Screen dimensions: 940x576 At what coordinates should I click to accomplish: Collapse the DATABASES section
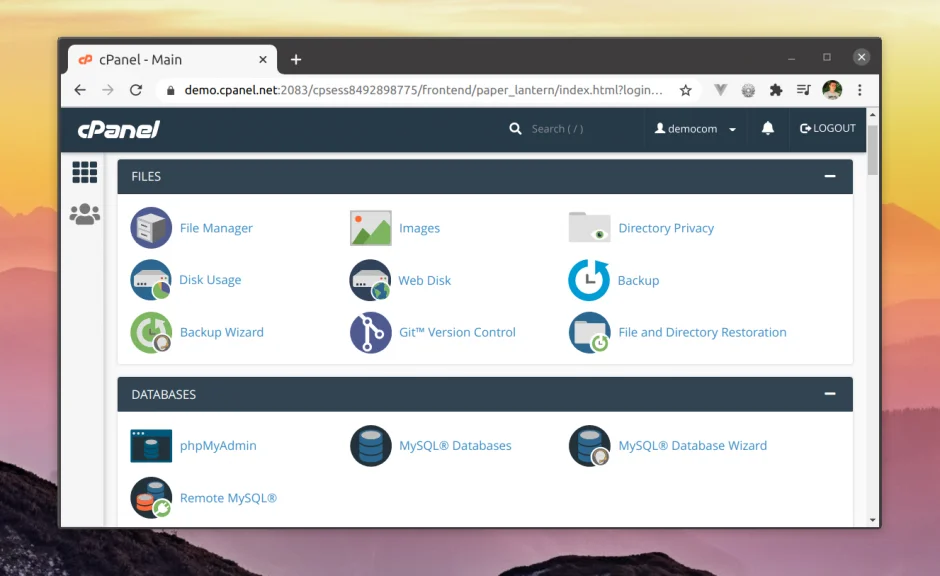[x=830, y=394]
